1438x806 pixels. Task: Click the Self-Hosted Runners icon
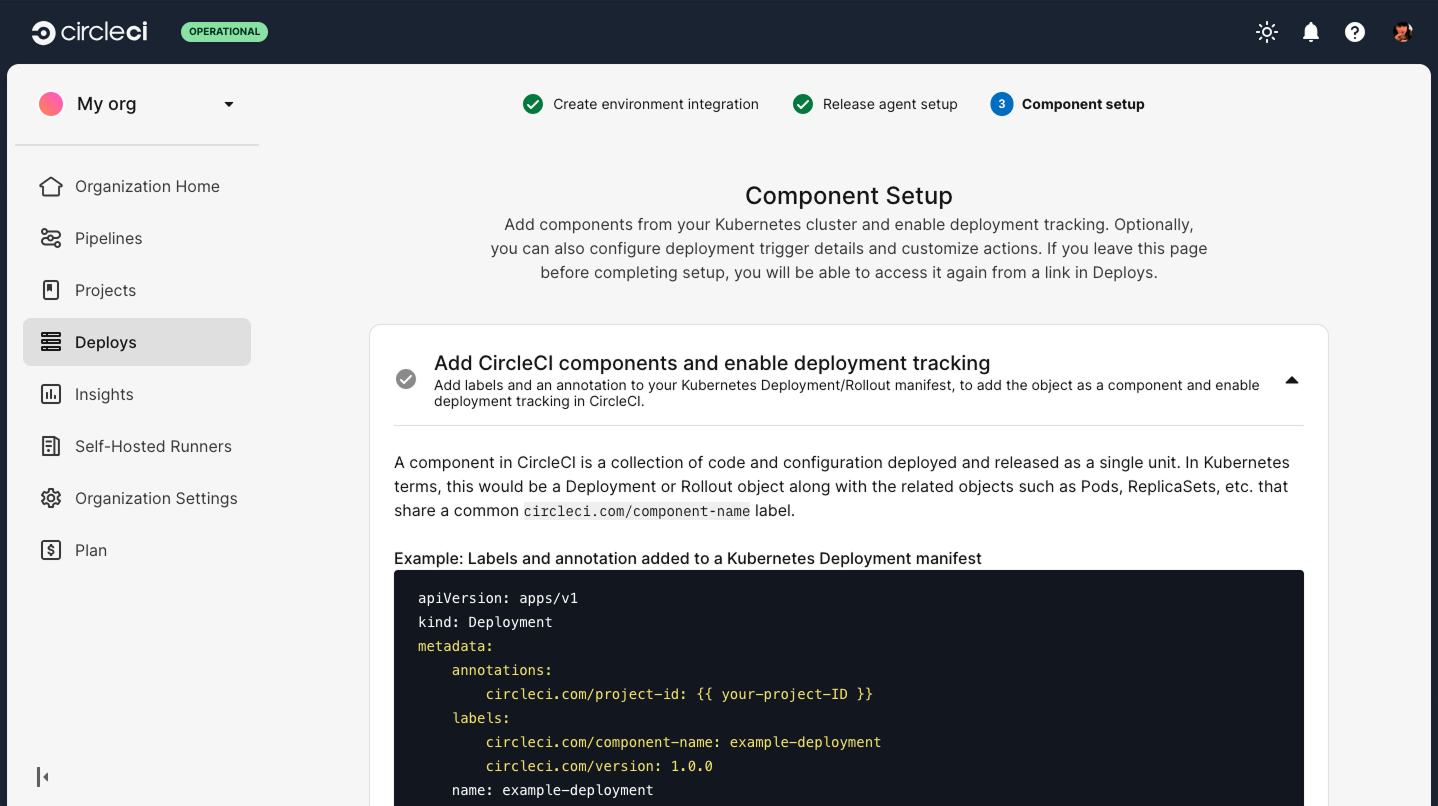(51, 446)
